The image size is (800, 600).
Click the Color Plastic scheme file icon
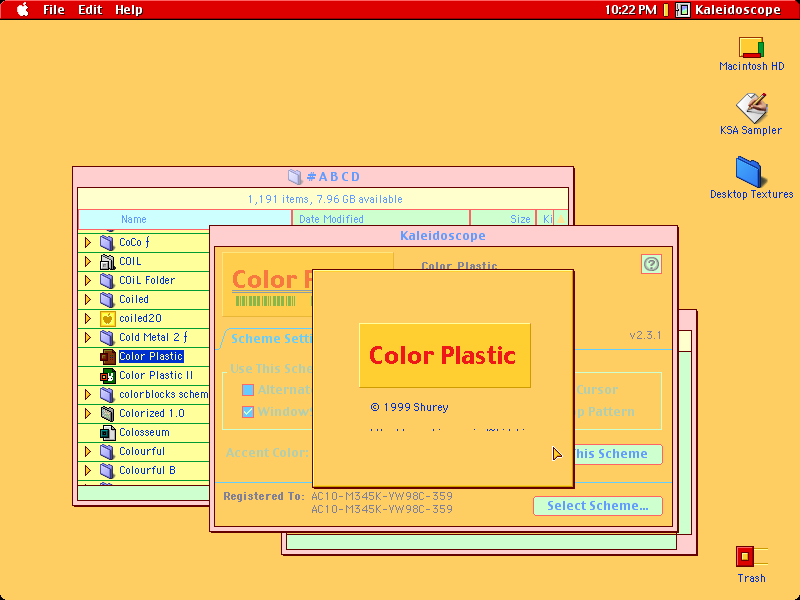coord(108,357)
